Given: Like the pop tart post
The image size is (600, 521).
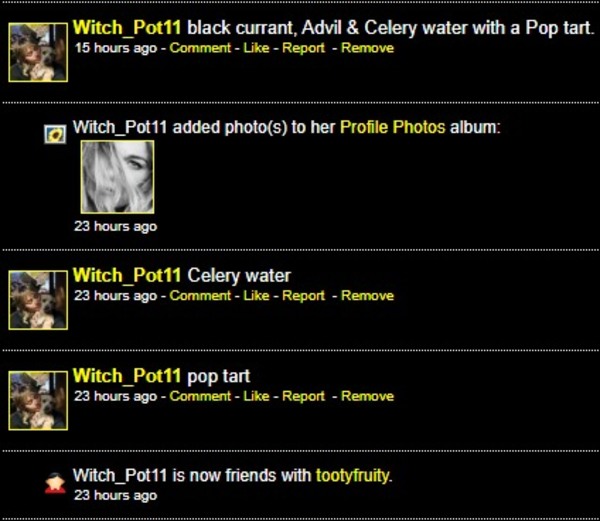Looking at the screenshot, I should point(256,397).
